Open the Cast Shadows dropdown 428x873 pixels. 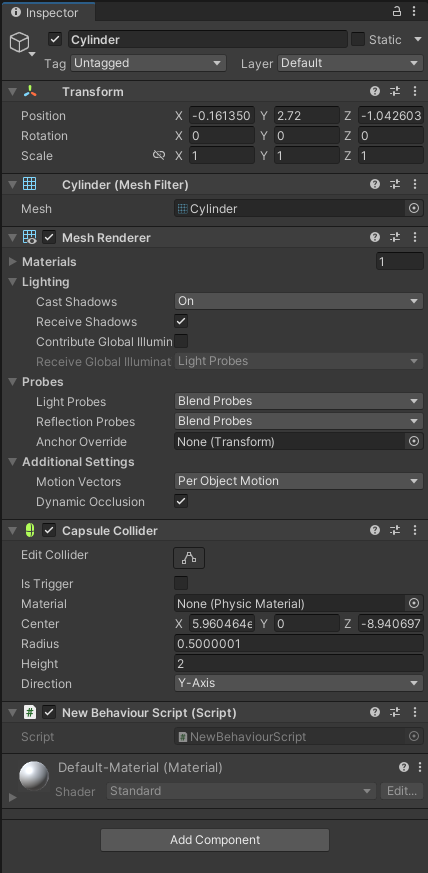coord(299,301)
